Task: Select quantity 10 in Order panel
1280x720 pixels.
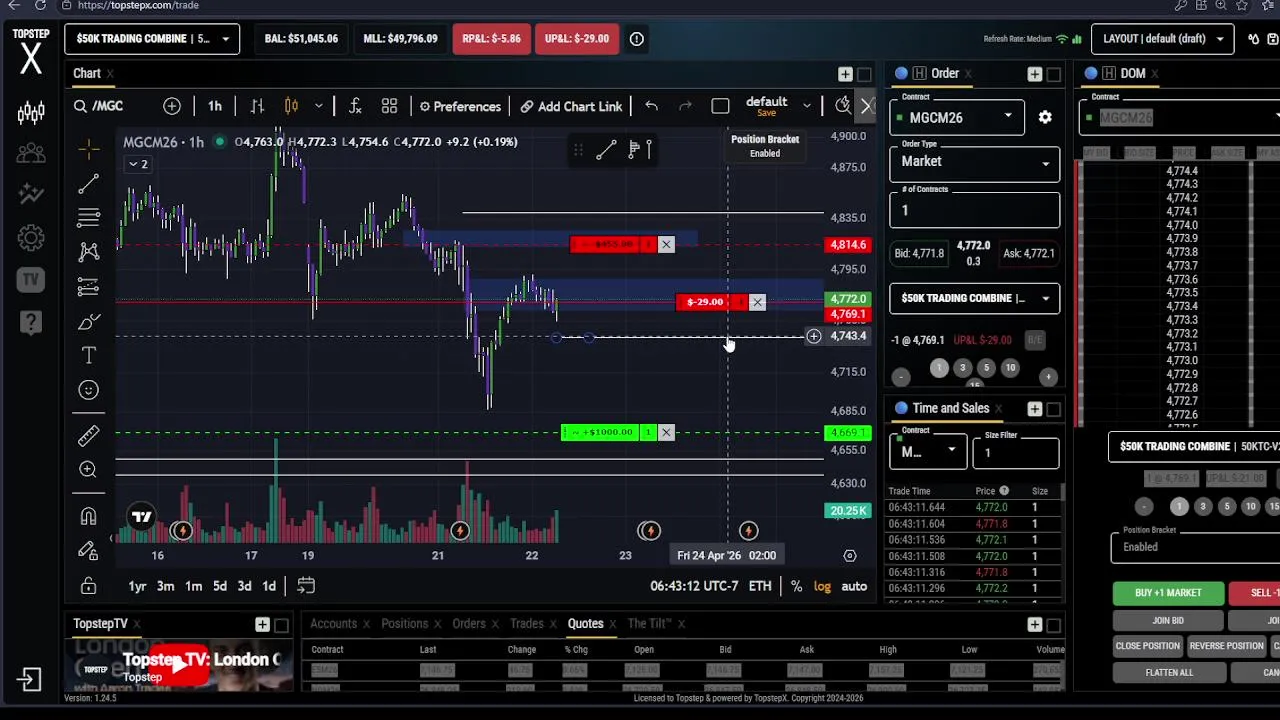Action: pos(1010,368)
